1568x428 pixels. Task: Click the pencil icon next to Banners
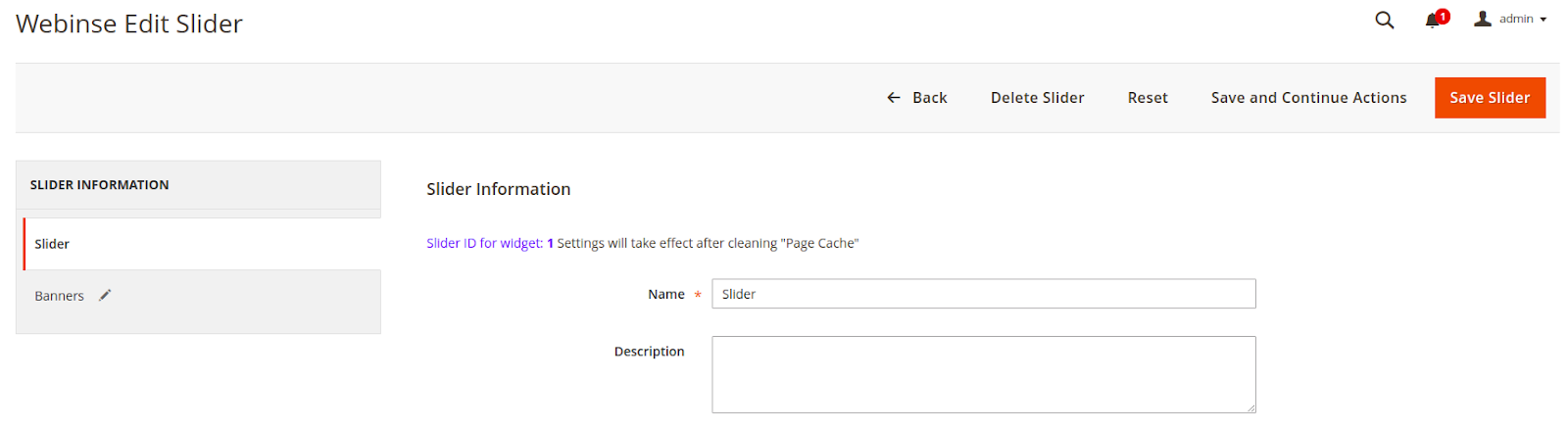click(105, 295)
